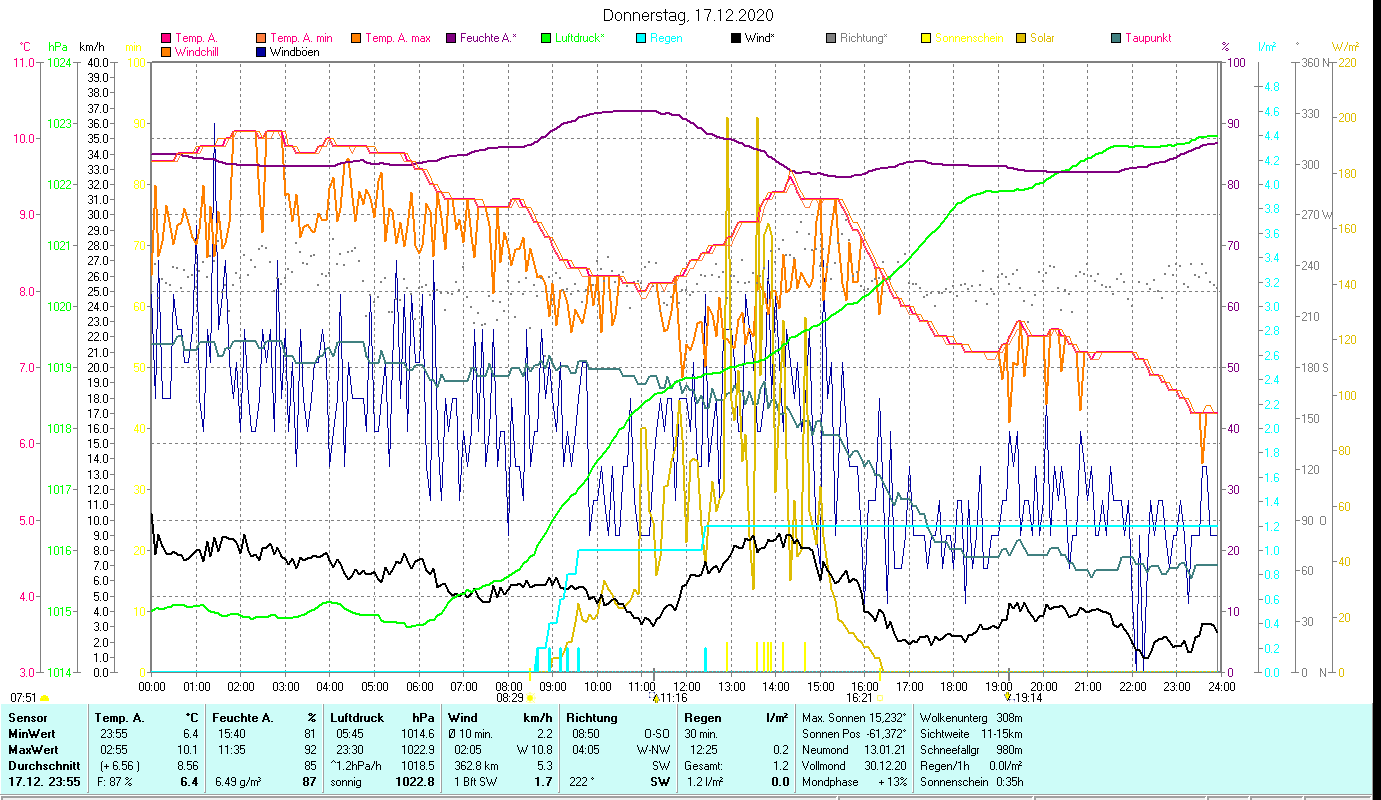Click the yellow marker beside 19:14
This screenshot has height=800, width=1381.
pos(1009,697)
